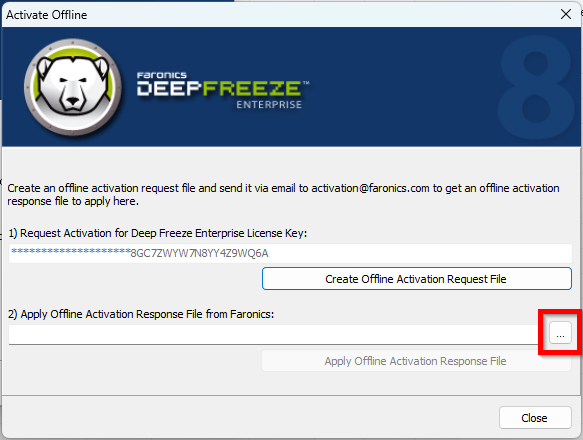Create Offline Activation Request File
This screenshot has height=440, width=583.
pyautogui.click(x=416, y=279)
